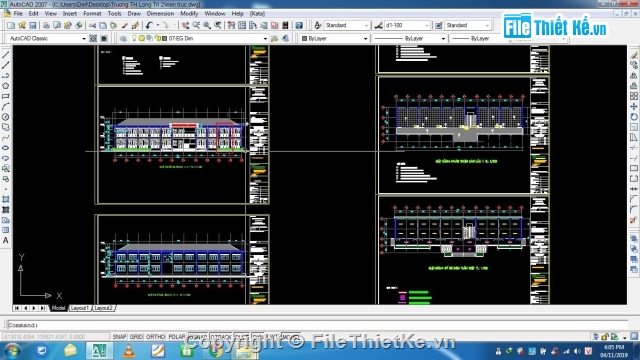Toggle POLAR tracking in status bar
The image size is (640, 360).
177,337
